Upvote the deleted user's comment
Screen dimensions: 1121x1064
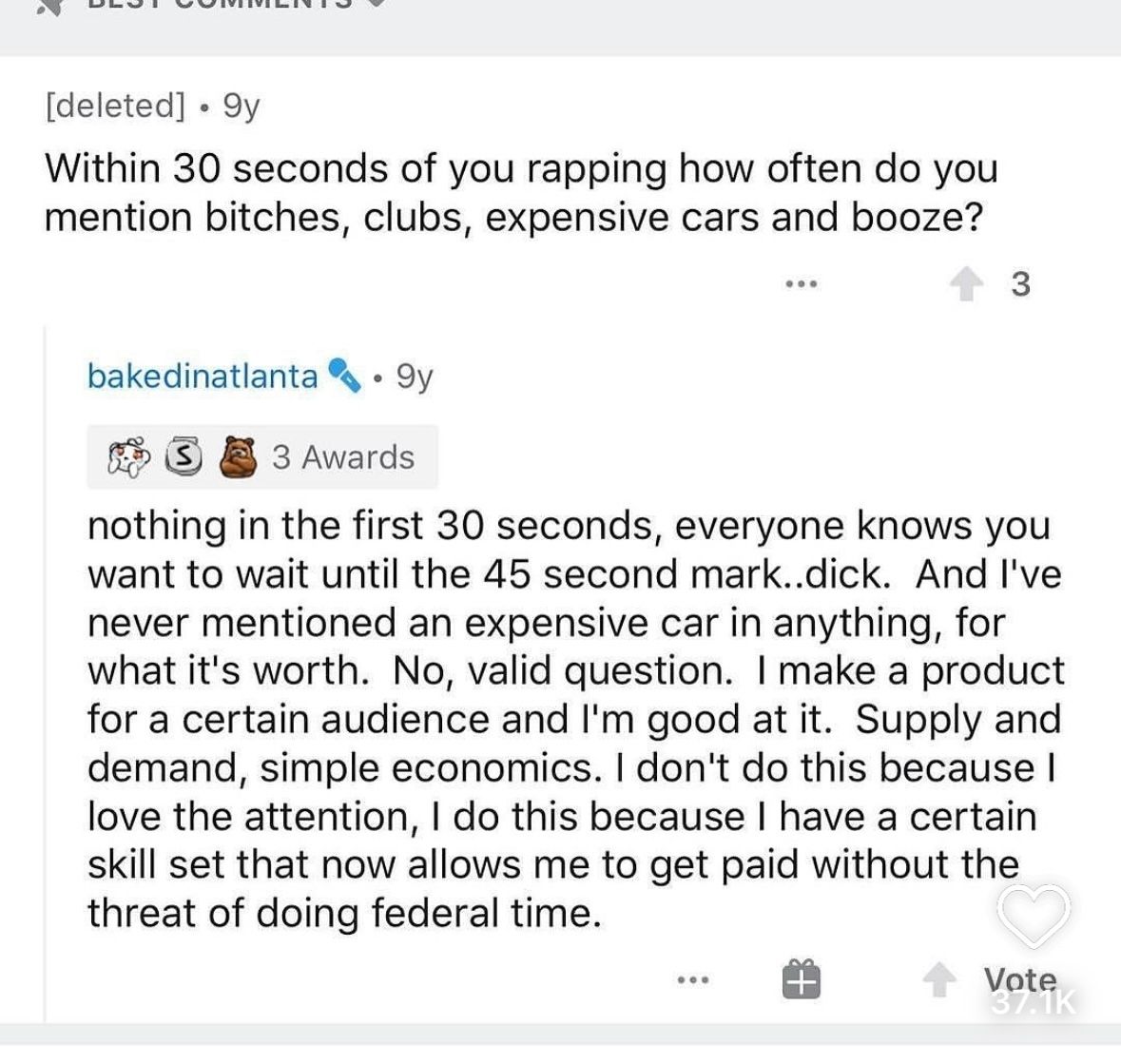click(966, 284)
